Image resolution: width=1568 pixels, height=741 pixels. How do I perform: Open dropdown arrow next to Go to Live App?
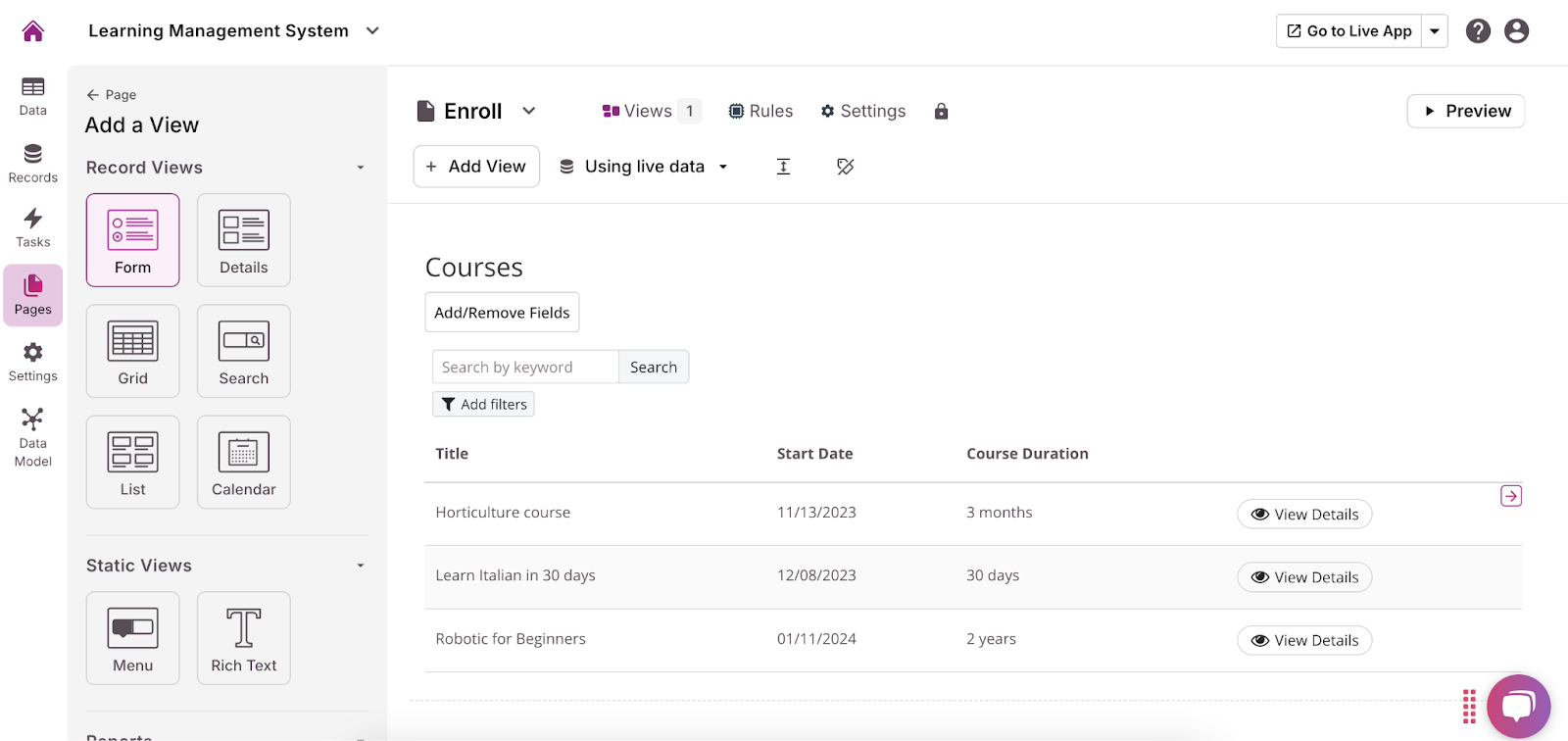1435,31
